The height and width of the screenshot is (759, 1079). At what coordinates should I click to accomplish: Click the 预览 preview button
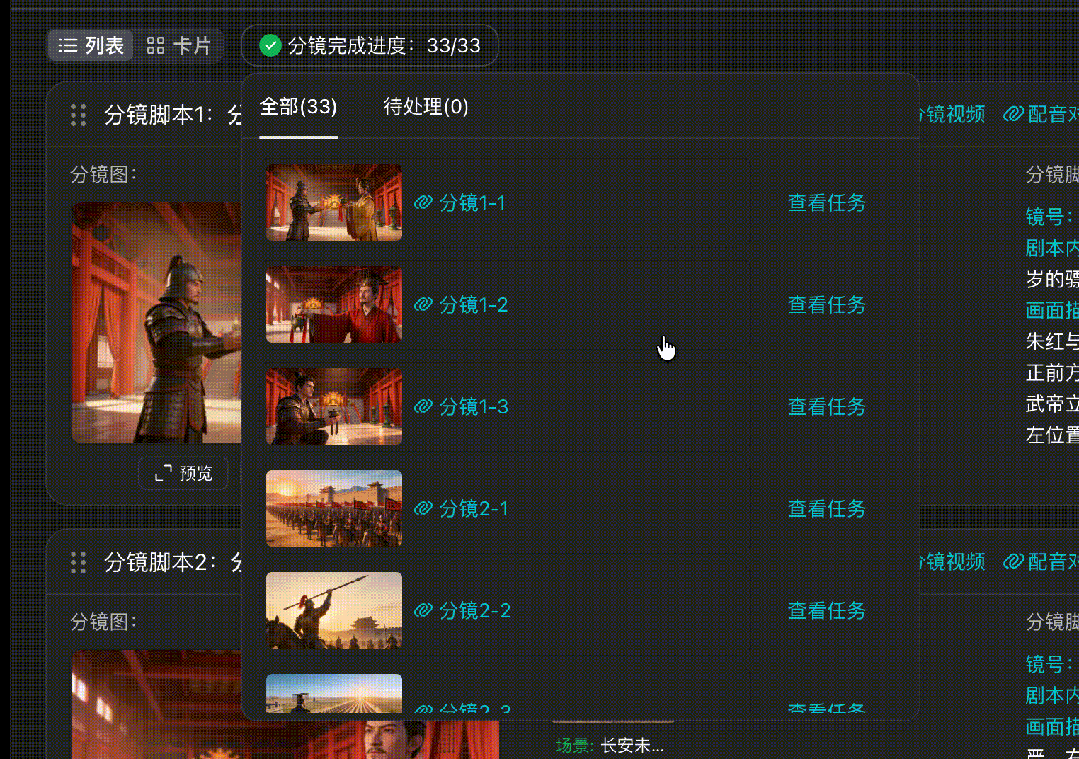coord(183,473)
